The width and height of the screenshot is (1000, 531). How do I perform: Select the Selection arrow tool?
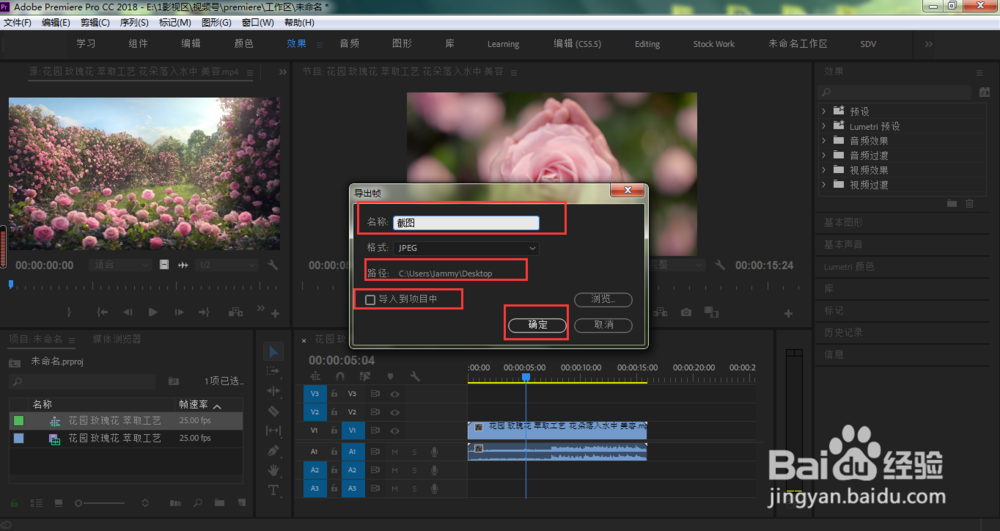point(274,352)
